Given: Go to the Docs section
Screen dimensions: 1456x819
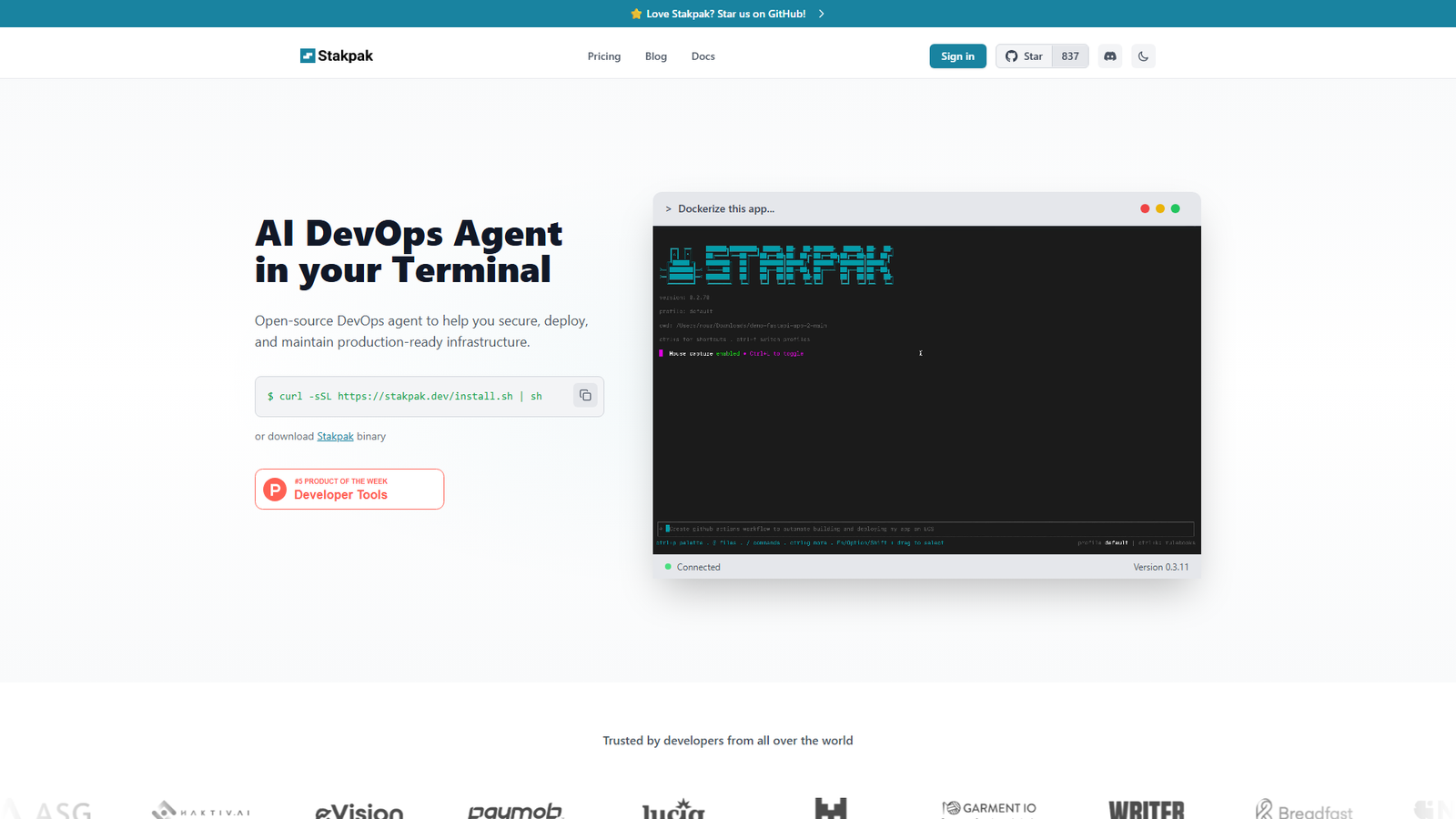Looking at the screenshot, I should click(x=703, y=56).
